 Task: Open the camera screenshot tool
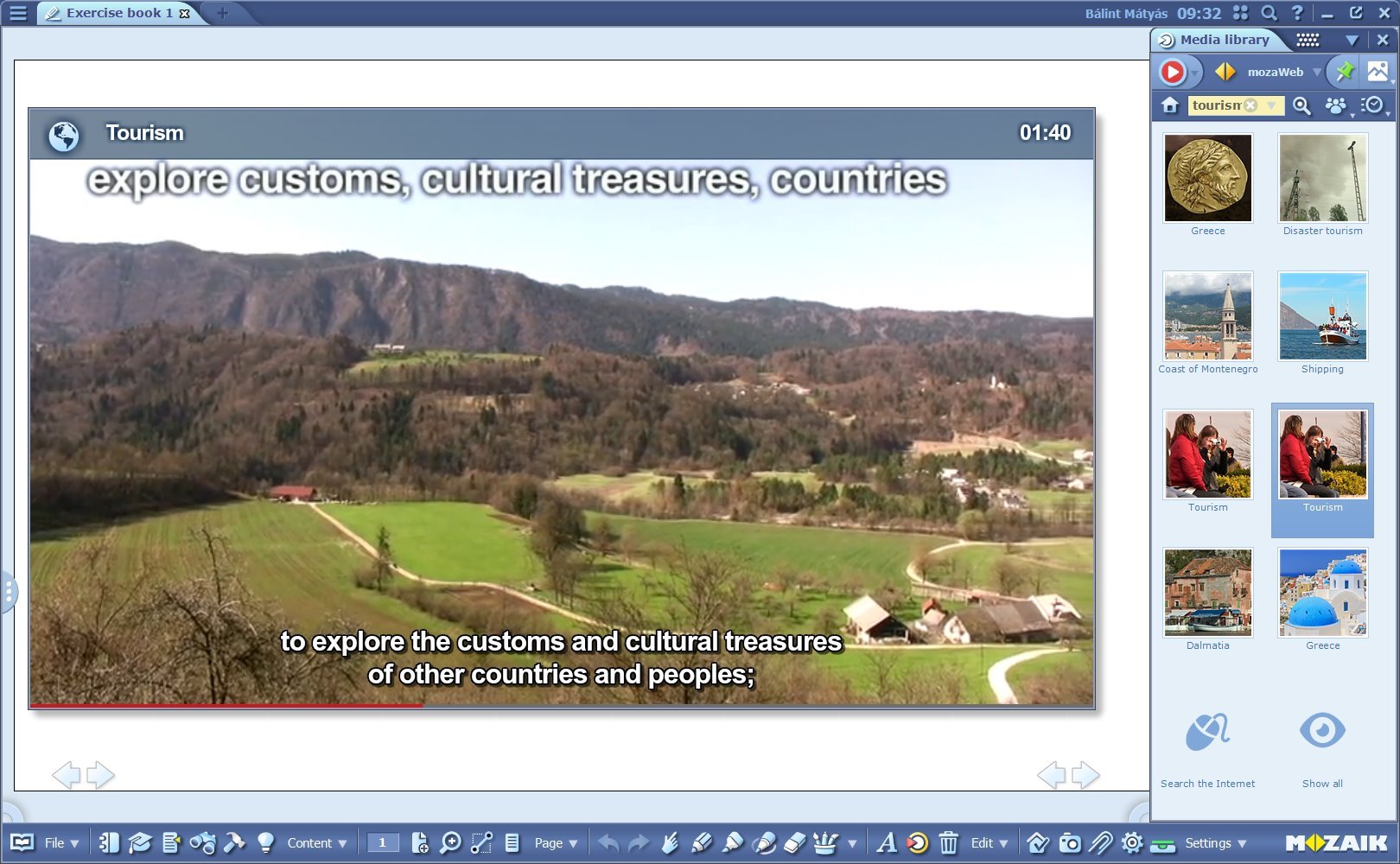(x=1070, y=842)
